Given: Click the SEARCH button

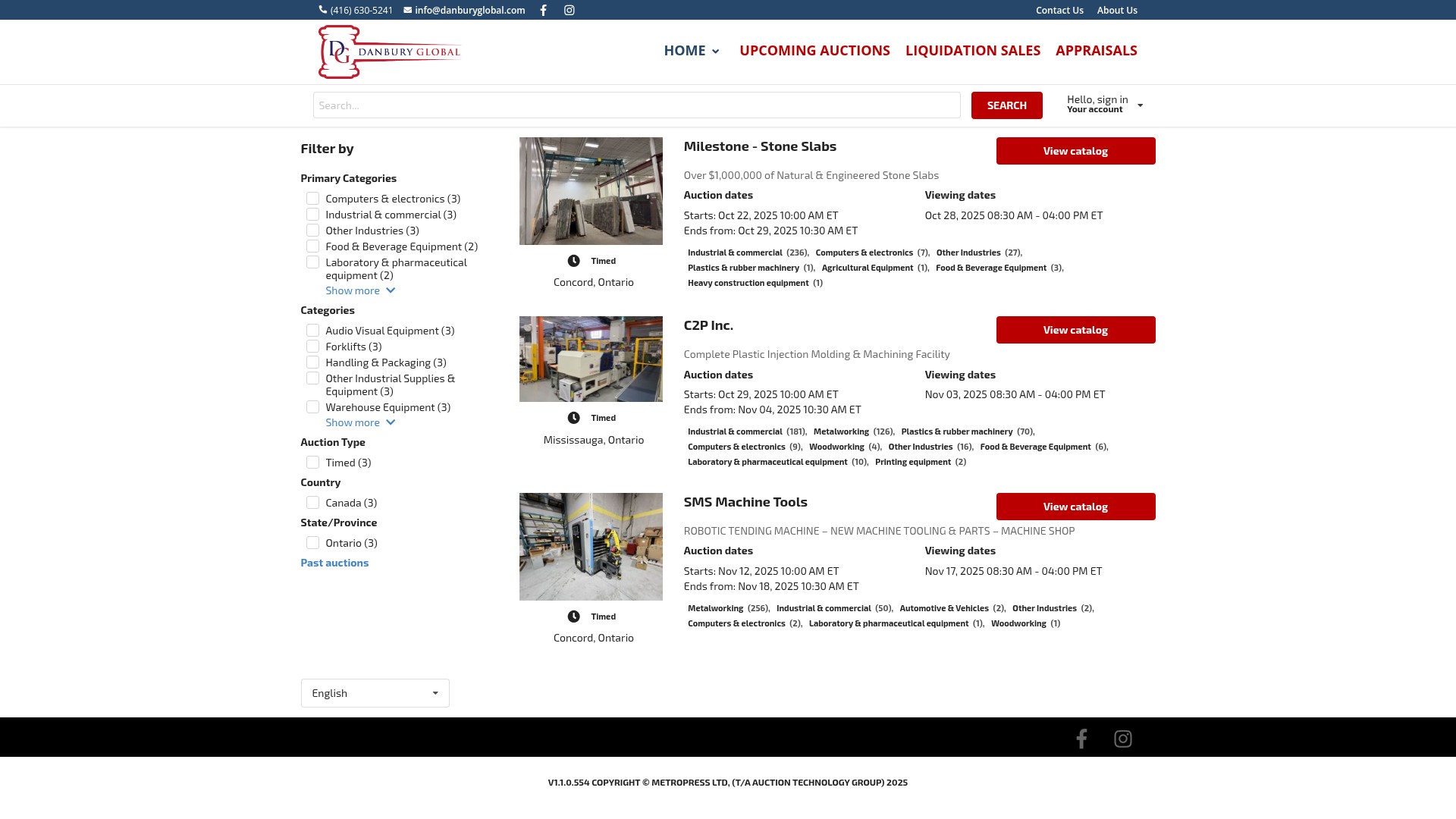Looking at the screenshot, I should tap(1007, 105).
